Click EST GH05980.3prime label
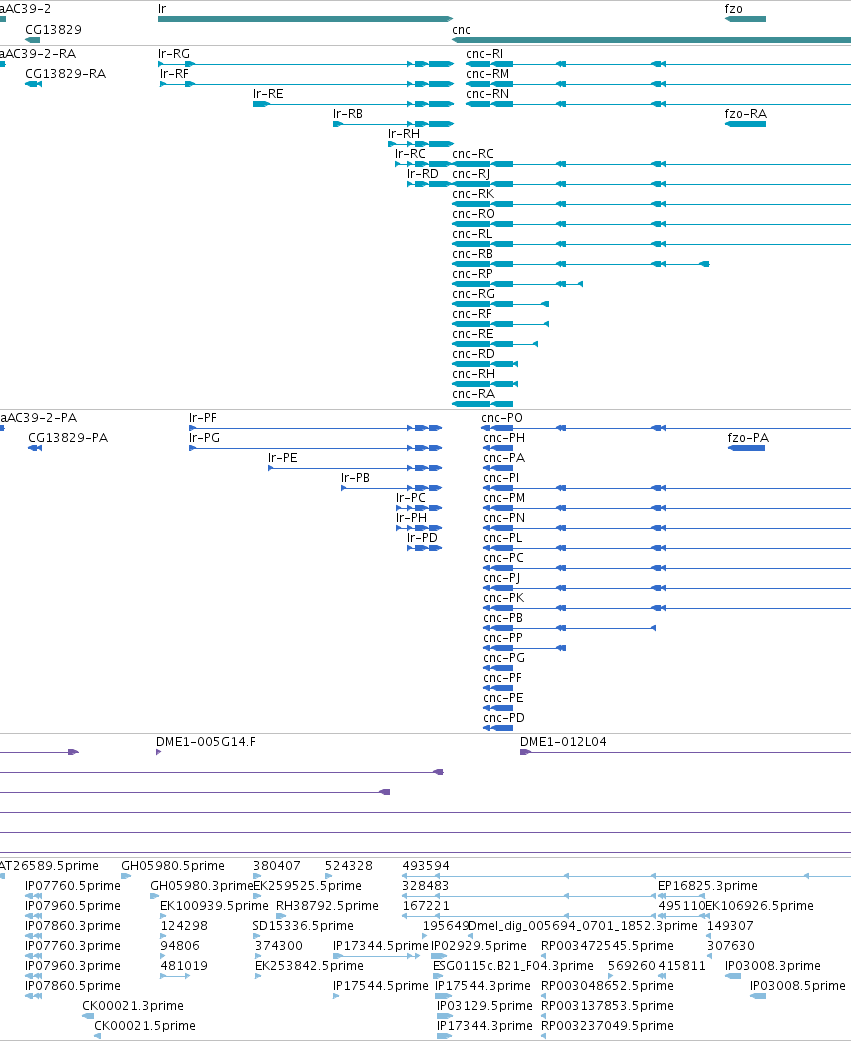This screenshot has width=851, height=1041. [202, 886]
